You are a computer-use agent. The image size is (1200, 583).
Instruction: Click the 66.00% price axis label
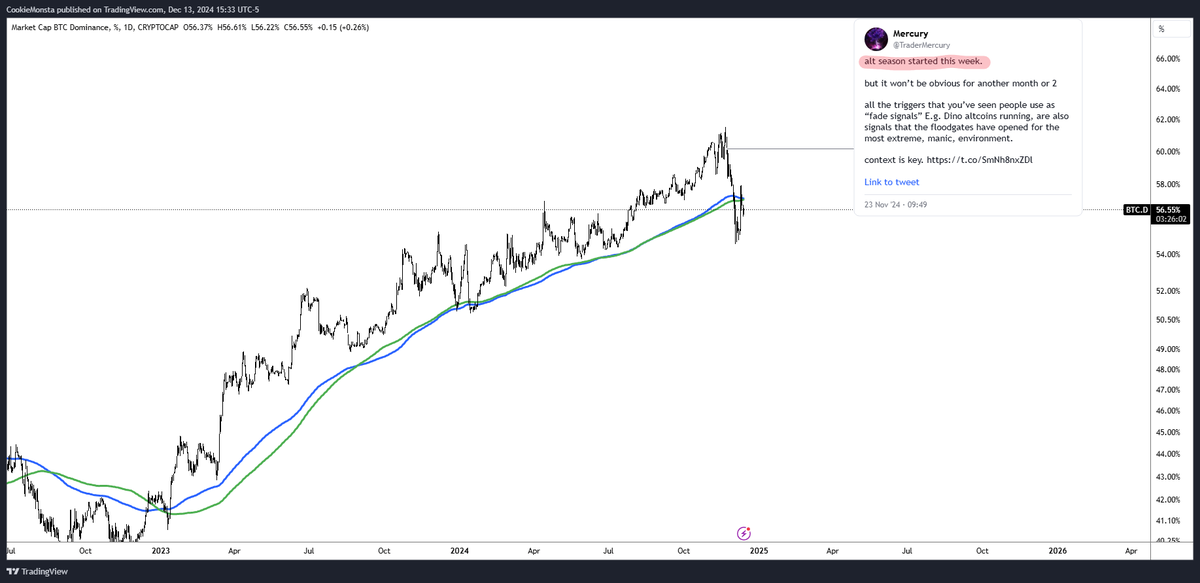1168,60
